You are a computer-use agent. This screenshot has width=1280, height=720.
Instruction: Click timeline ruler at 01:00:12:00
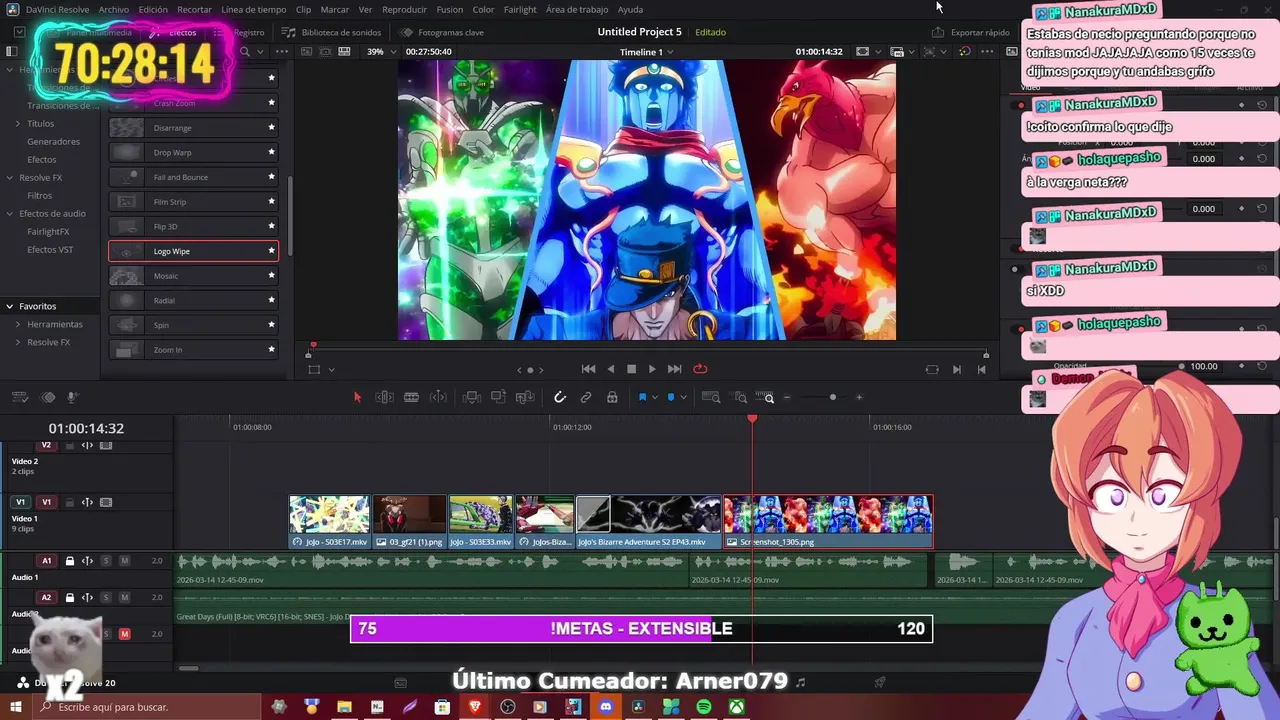pyautogui.click(x=572, y=427)
